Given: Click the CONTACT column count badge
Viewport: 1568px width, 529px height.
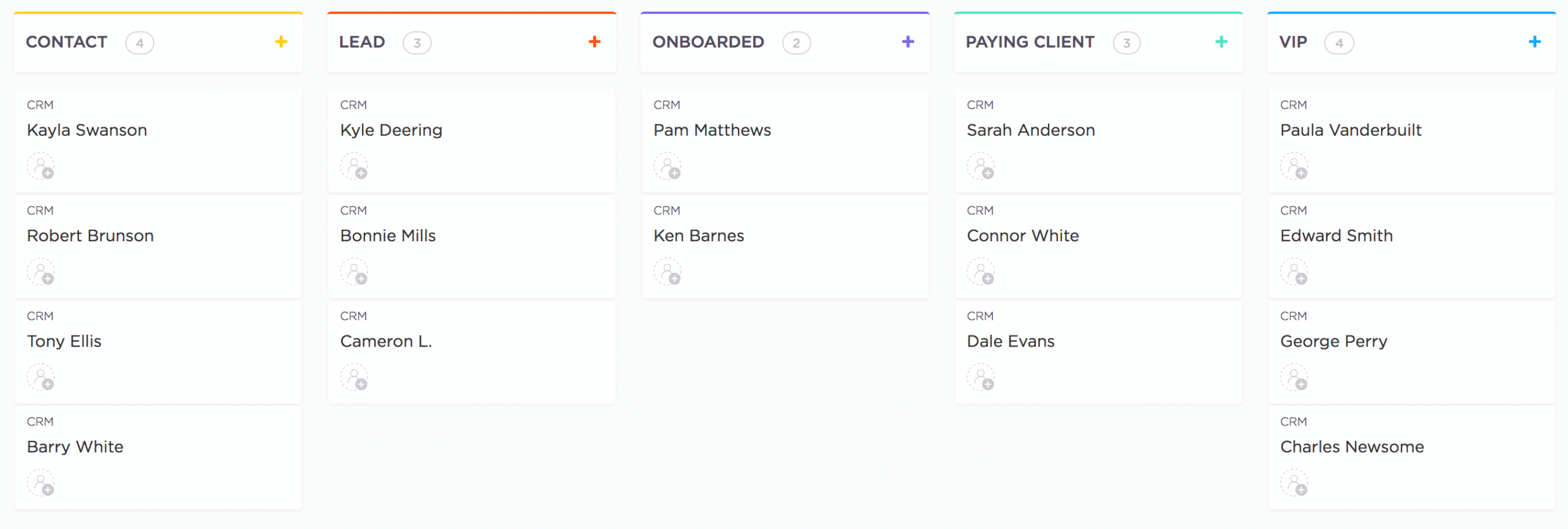Looking at the screenshot, I should (140, 43).
